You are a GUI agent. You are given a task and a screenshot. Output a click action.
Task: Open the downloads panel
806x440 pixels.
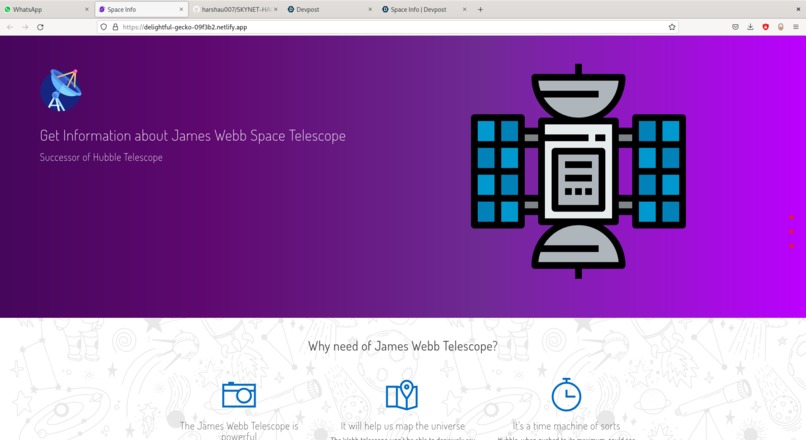[x=750, y=27]
